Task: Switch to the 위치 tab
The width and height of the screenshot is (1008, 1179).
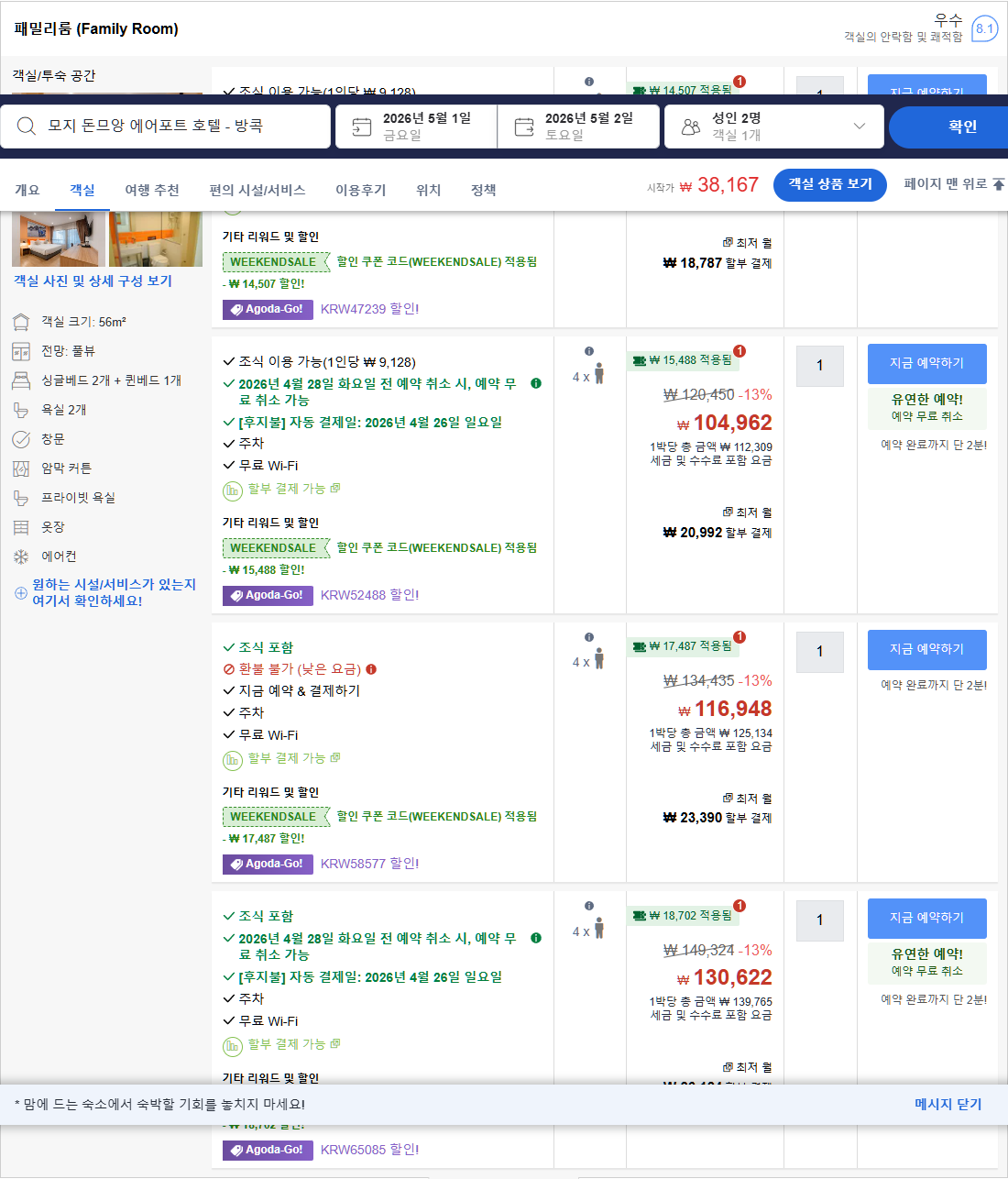Action: (428, 190)
